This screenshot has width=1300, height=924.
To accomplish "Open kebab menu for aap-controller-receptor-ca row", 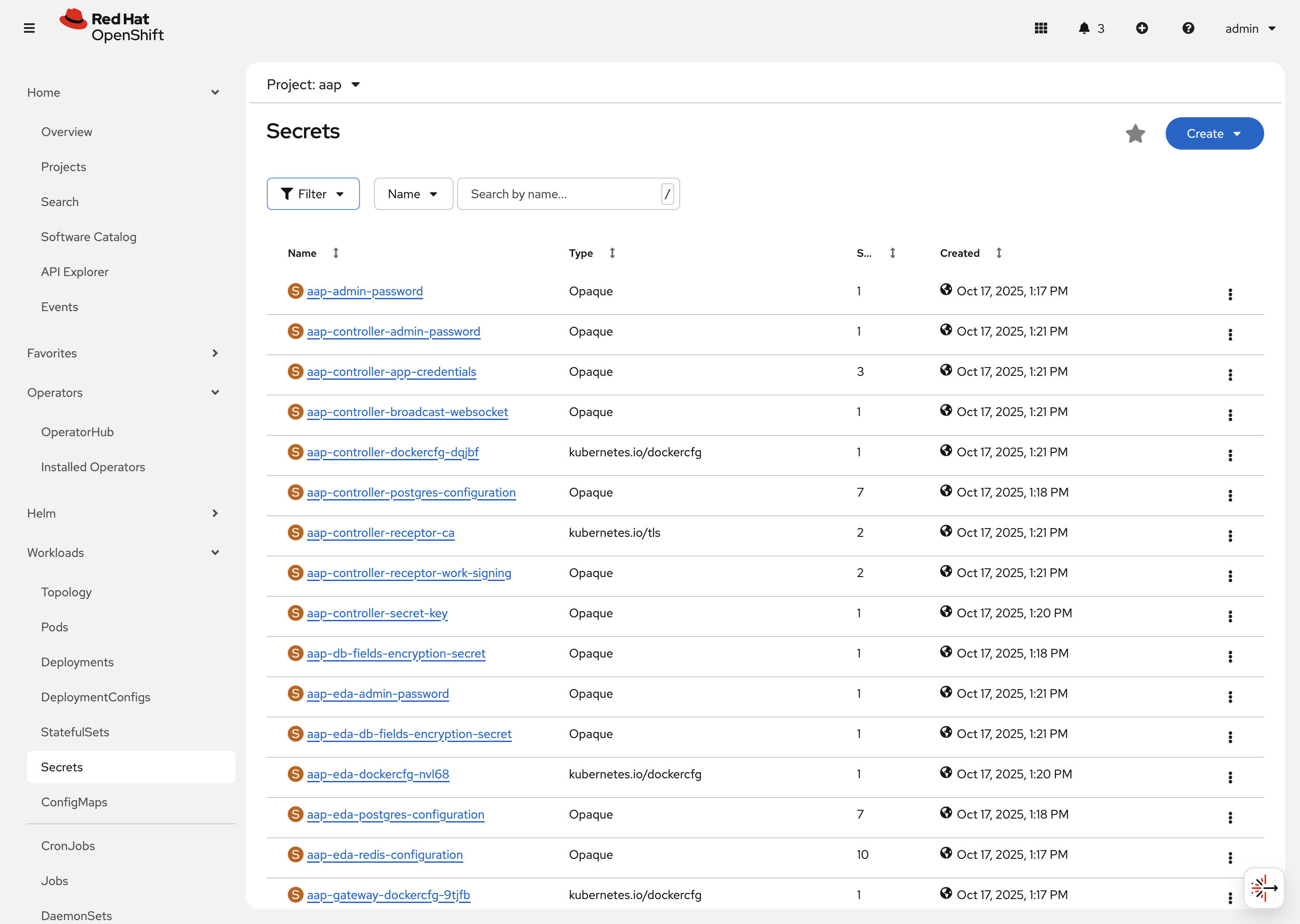I will [1230, 535].
